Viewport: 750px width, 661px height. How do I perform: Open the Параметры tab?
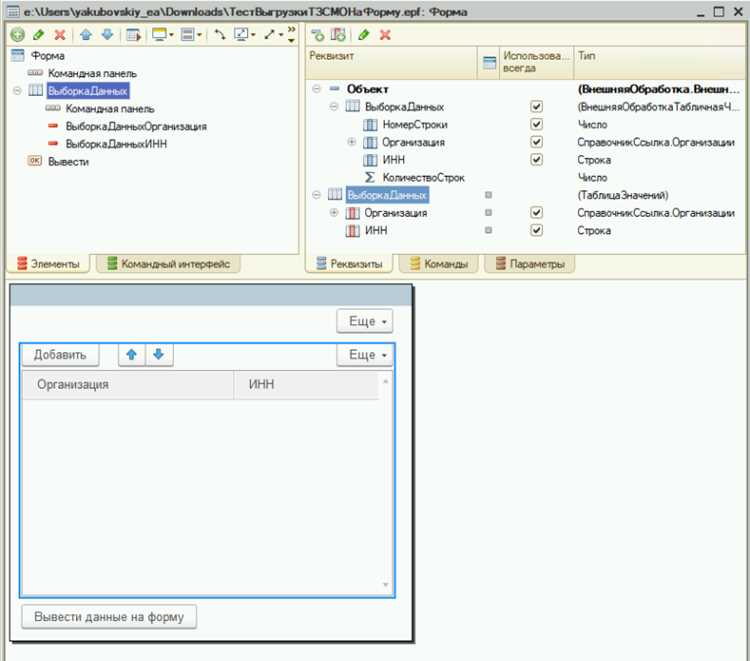click(x=530, y=264)
